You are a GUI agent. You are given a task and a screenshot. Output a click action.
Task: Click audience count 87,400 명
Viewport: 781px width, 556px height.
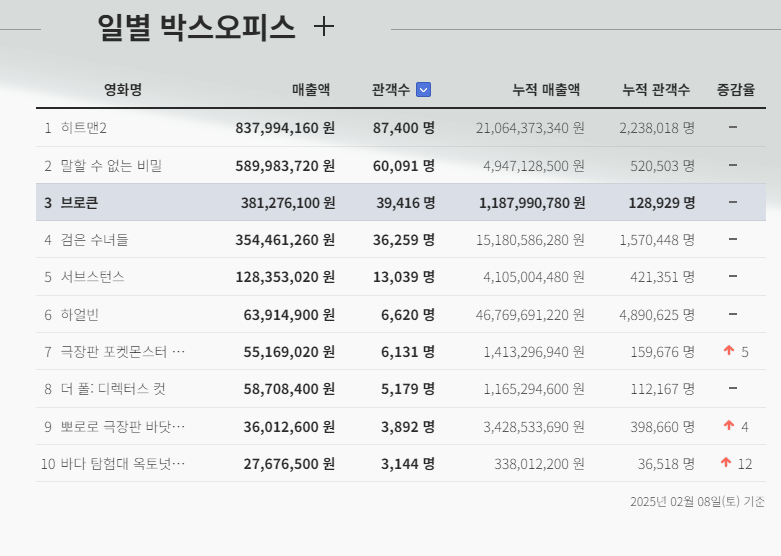(404, 128)
